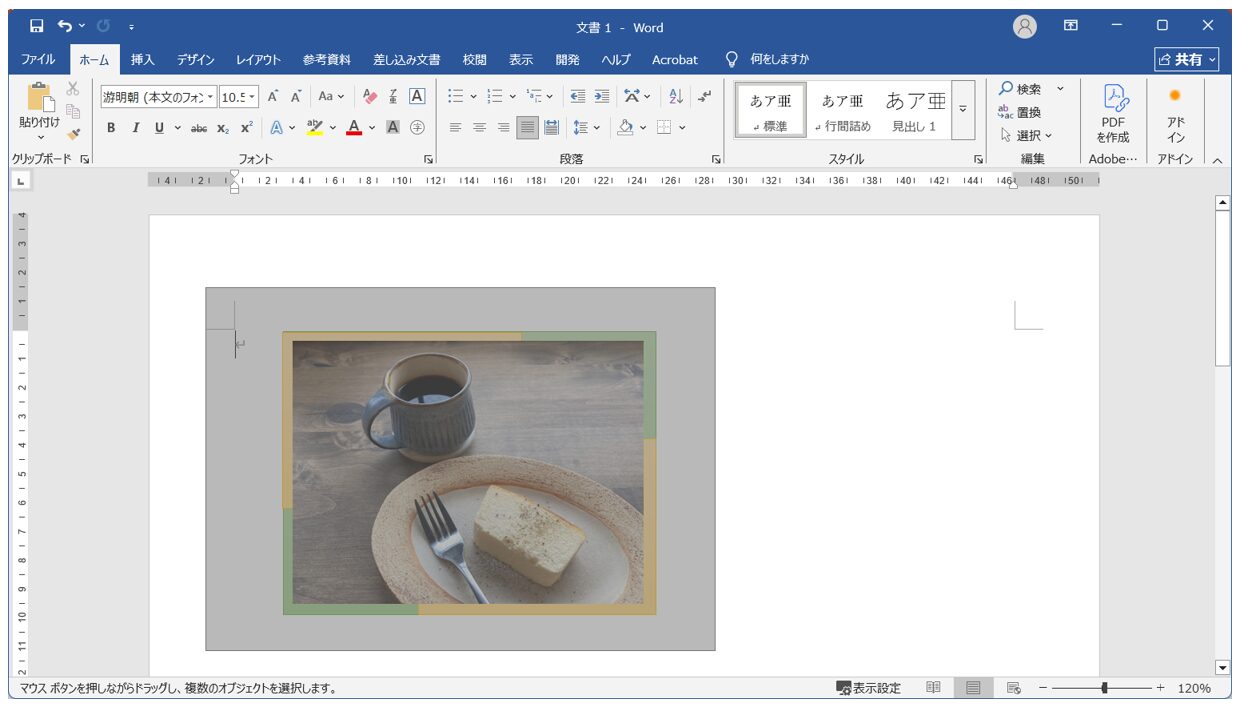
Task: Align text to the right
Action: point(503,127)
